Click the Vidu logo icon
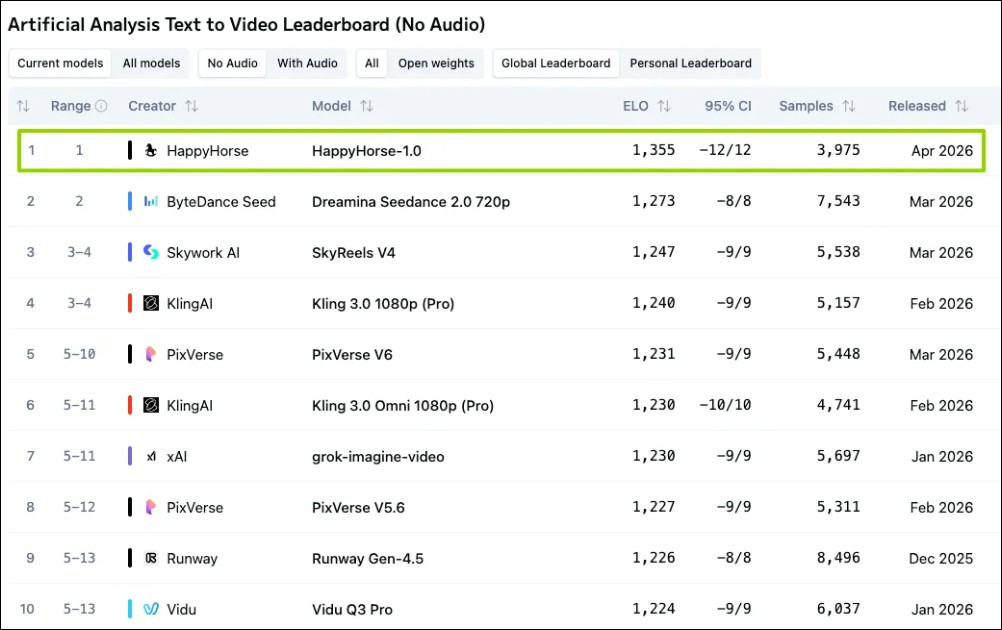Screen dimensions: 1002x630 pyautogui.click(x=151, y=610)
